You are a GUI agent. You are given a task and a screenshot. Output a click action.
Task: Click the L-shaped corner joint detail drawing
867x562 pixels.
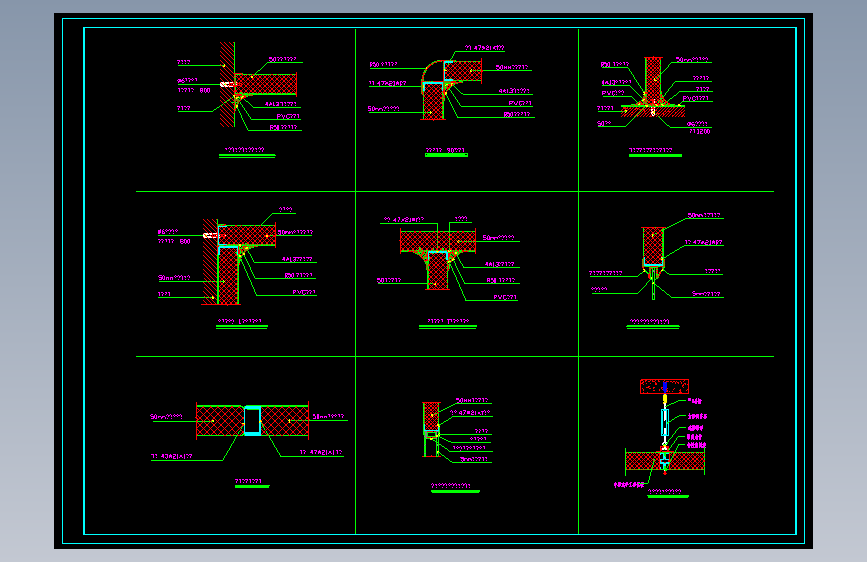pyautogui.click(x=239, y=261)
